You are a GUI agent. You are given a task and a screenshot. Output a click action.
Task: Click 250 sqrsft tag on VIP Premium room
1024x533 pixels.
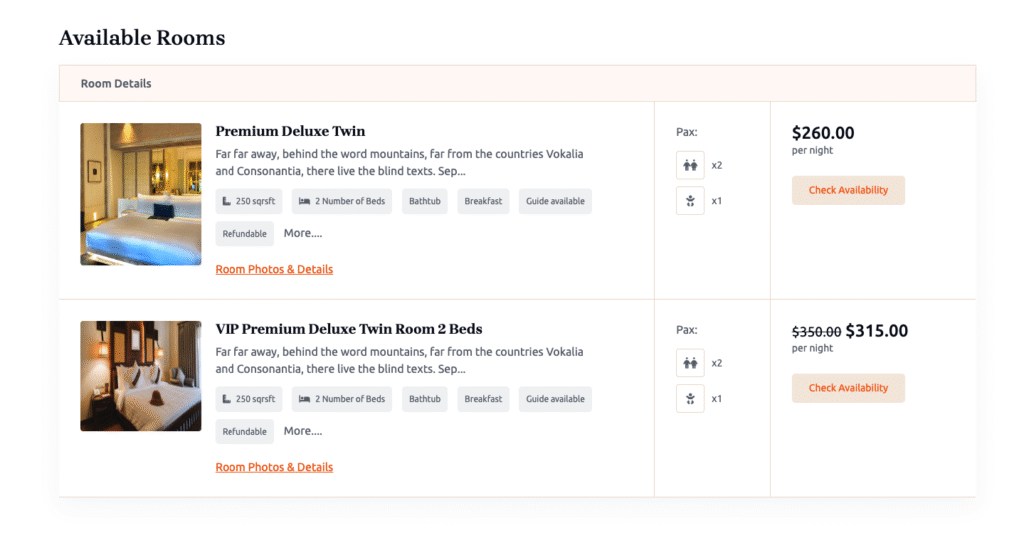click(x=250, y=399)
